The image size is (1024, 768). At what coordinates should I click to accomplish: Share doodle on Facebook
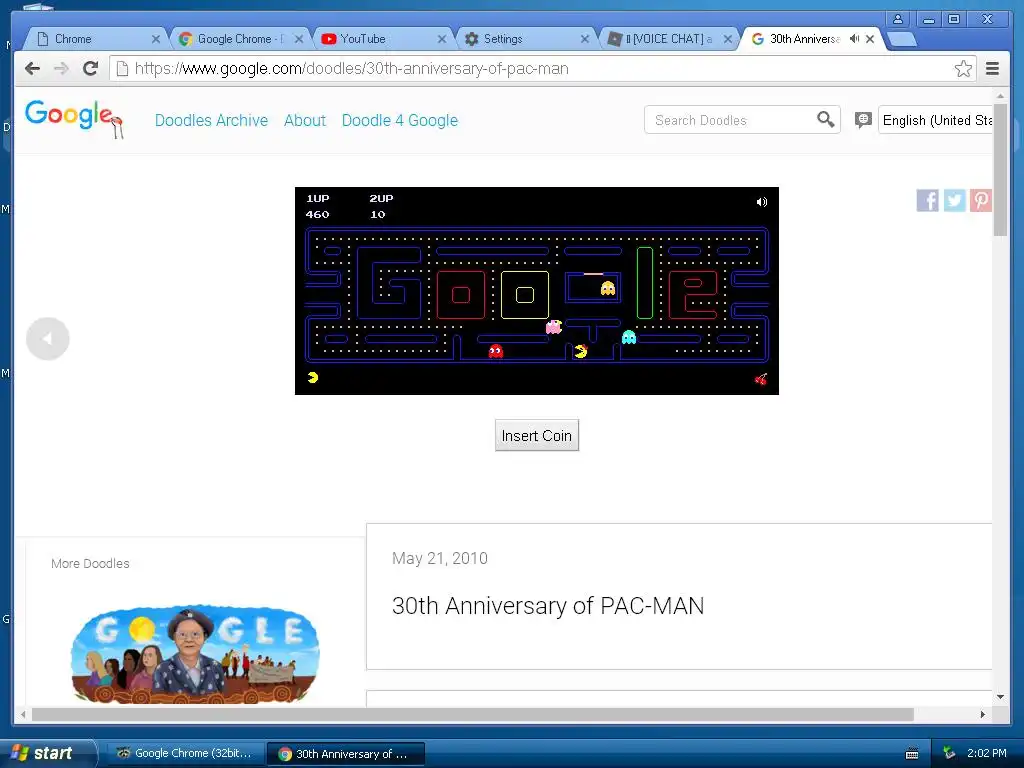(927, 200)
